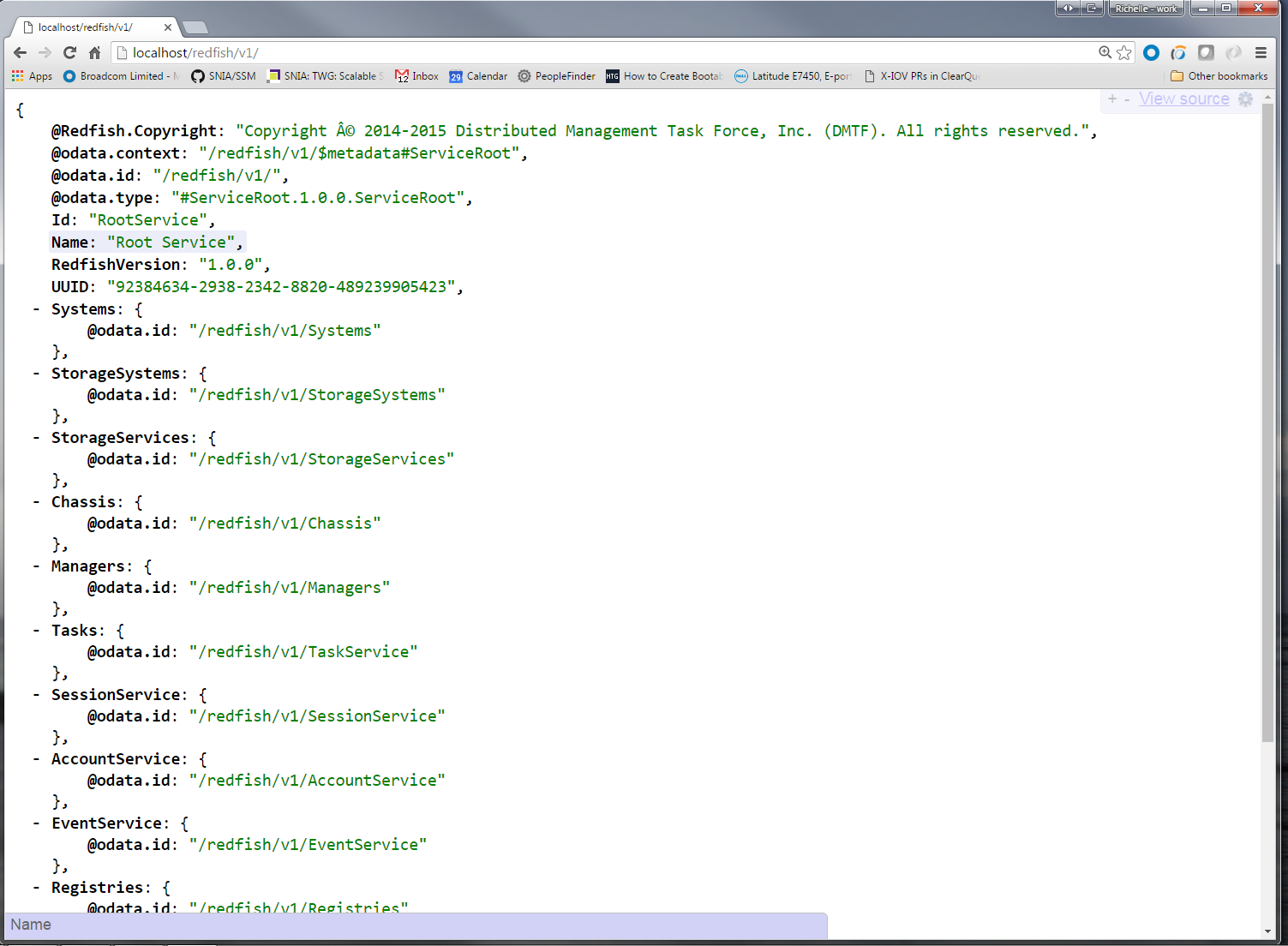
Task: Click the plus expand-all button
Action: tap(1112, 99)
